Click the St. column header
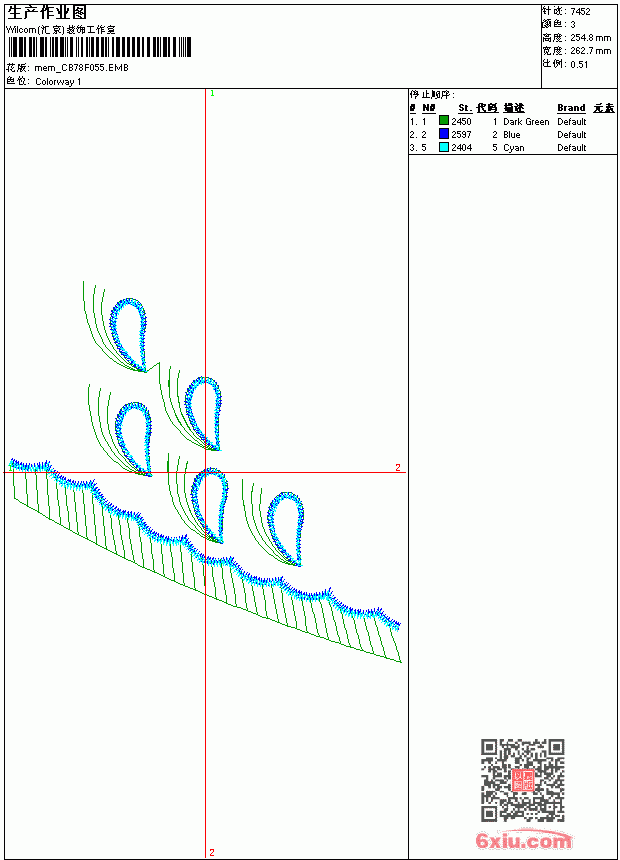This screenshot has height=860, width=620. [x=465, y=108]
